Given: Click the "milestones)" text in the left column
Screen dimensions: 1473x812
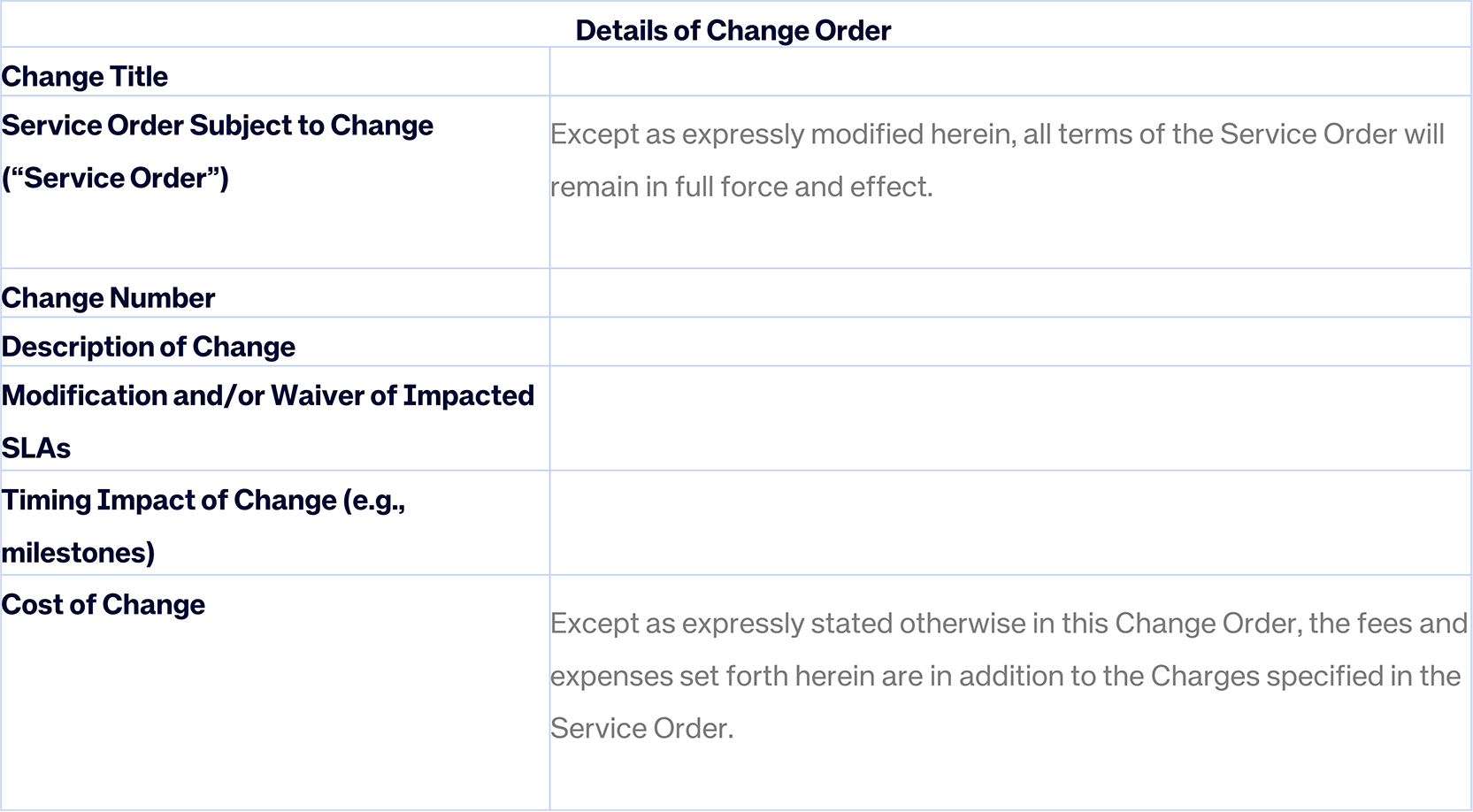Looking at the screenshot, I should click(x=78, y=553).
